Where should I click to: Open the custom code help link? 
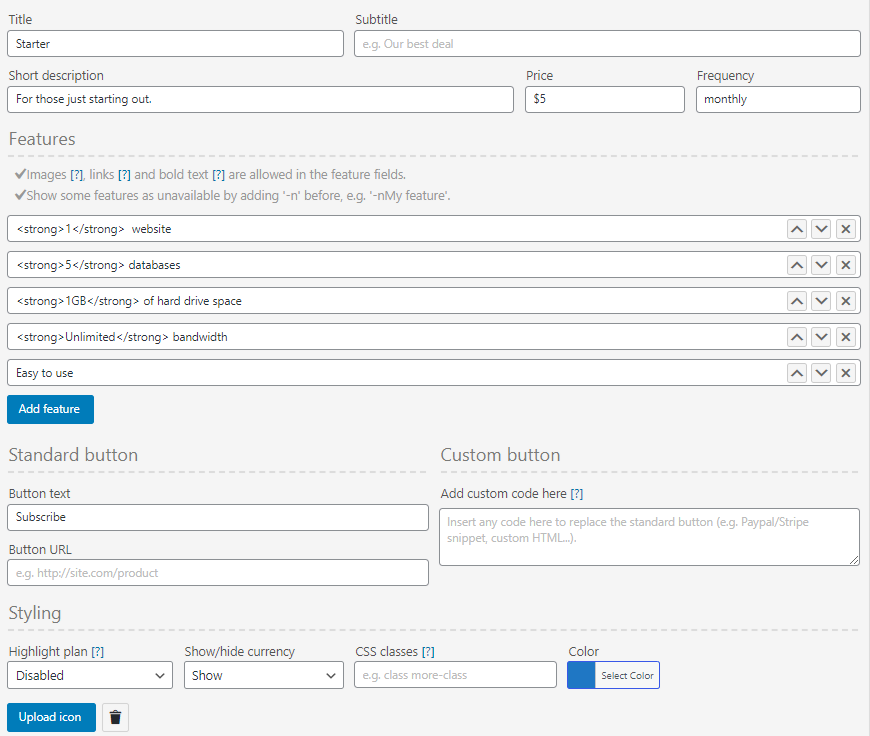click(577, 493)
